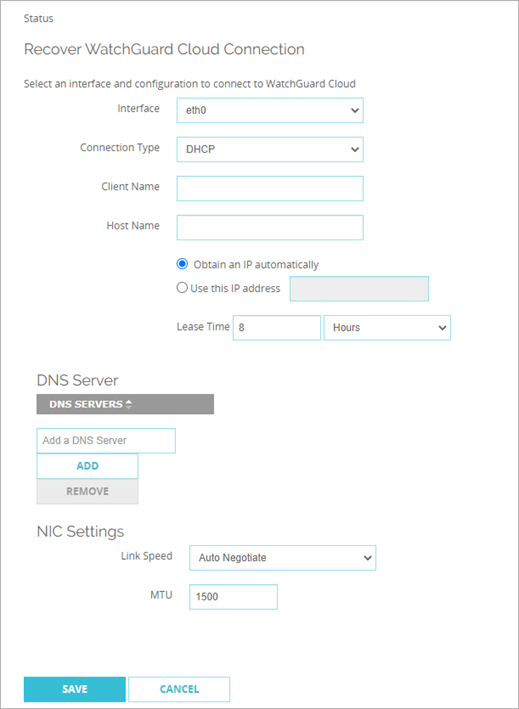Click the Select an interface instruction text
This screenshot has height=709, width=519.
pyautogui.click(x=189, y=84)
